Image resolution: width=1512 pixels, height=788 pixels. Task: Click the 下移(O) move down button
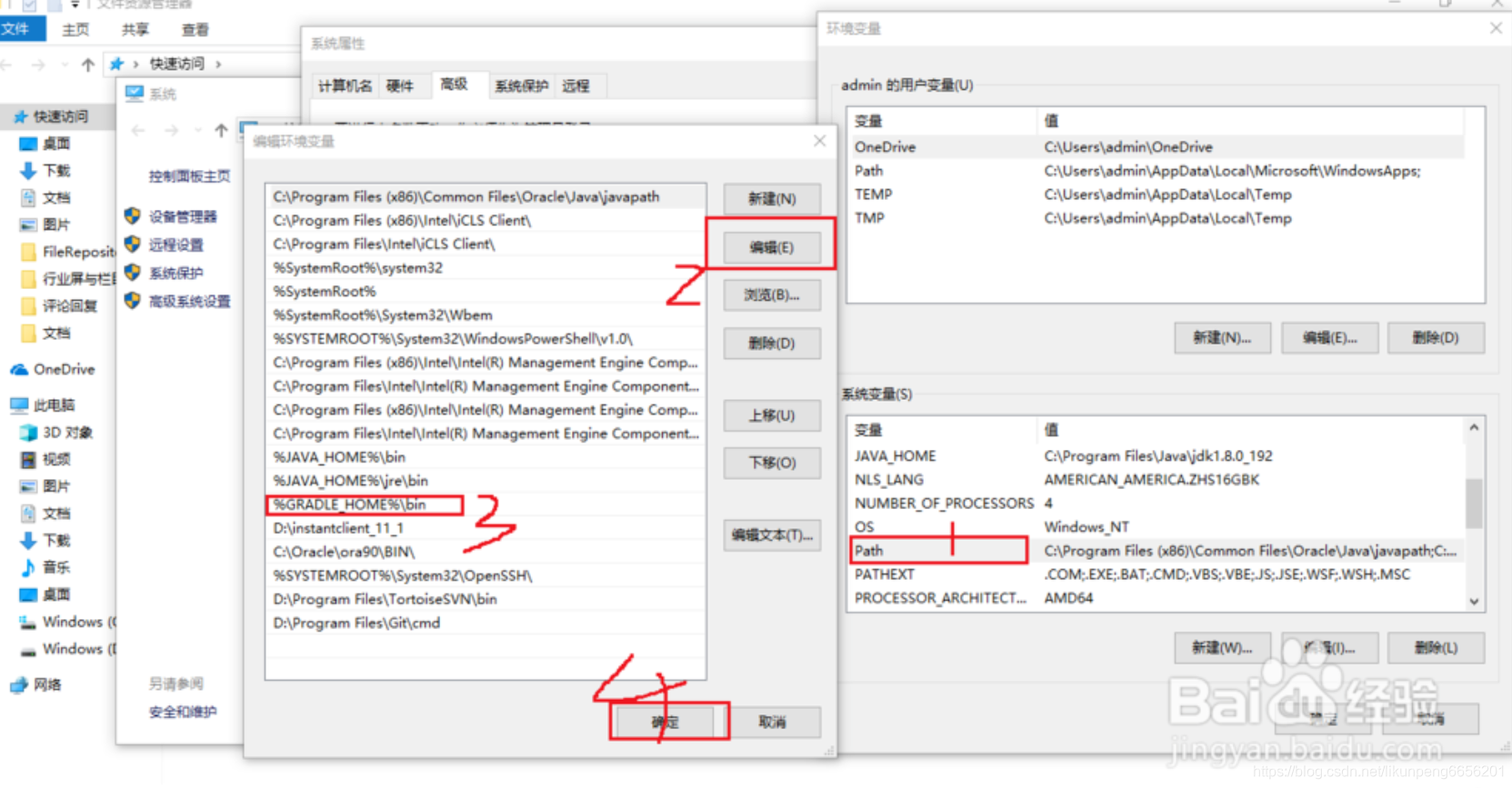click(772, 463)
